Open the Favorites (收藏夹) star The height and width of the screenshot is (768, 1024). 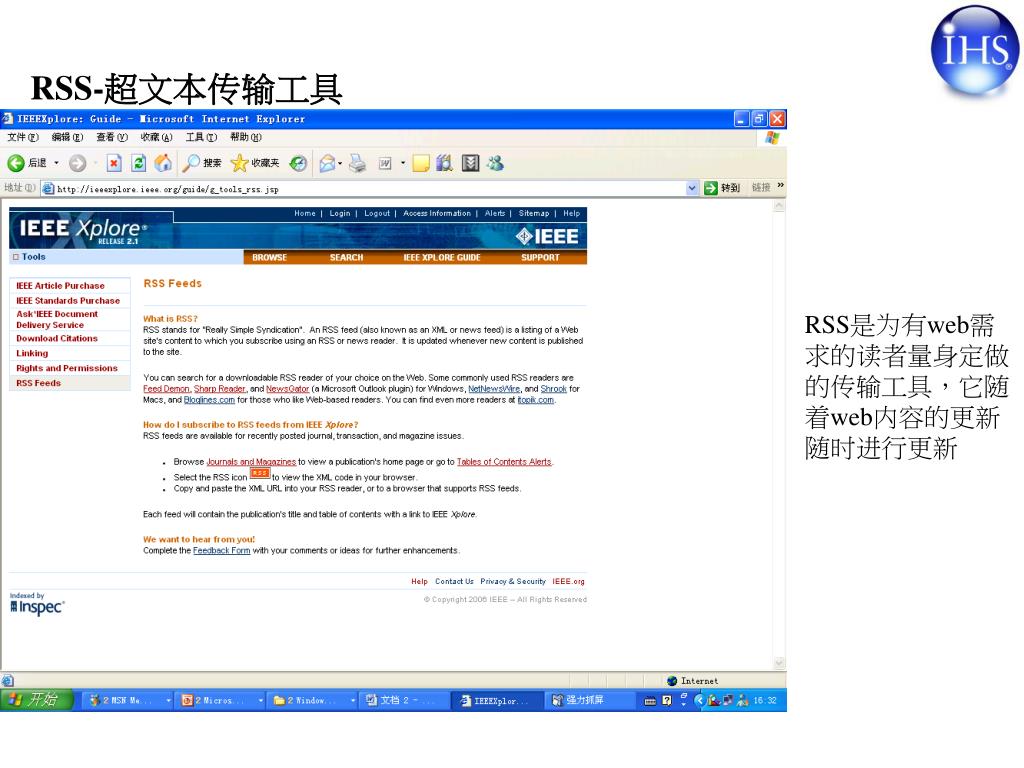[240, 163]
